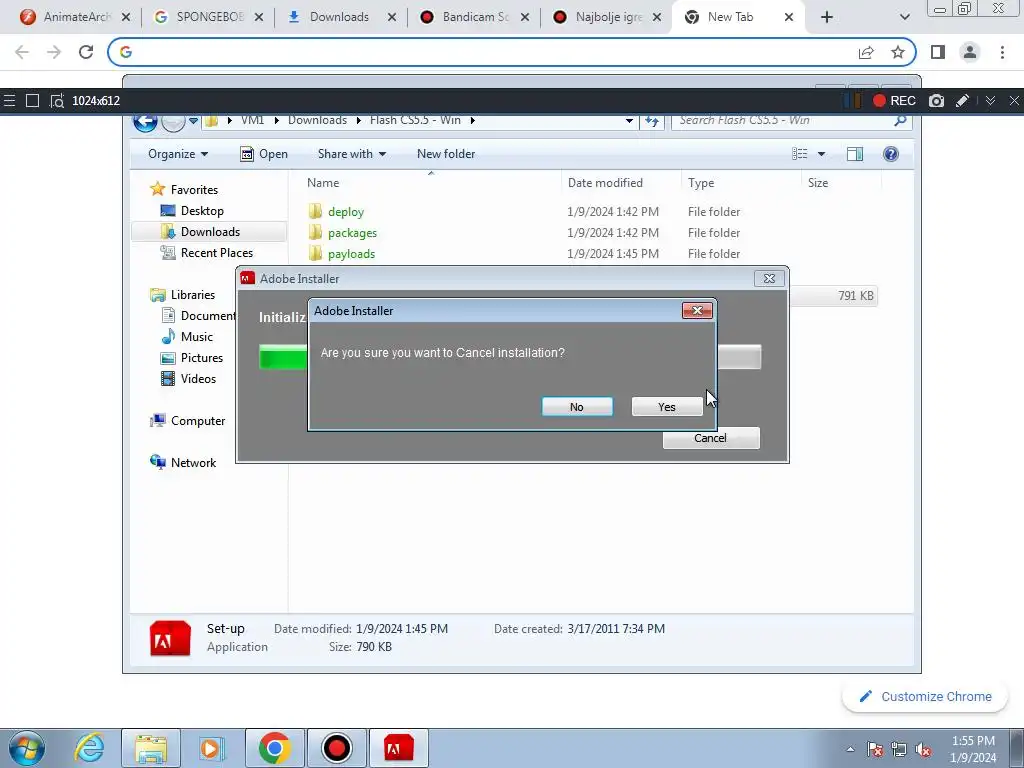Select Videos library
The image size is (1024, 768).
198,379
